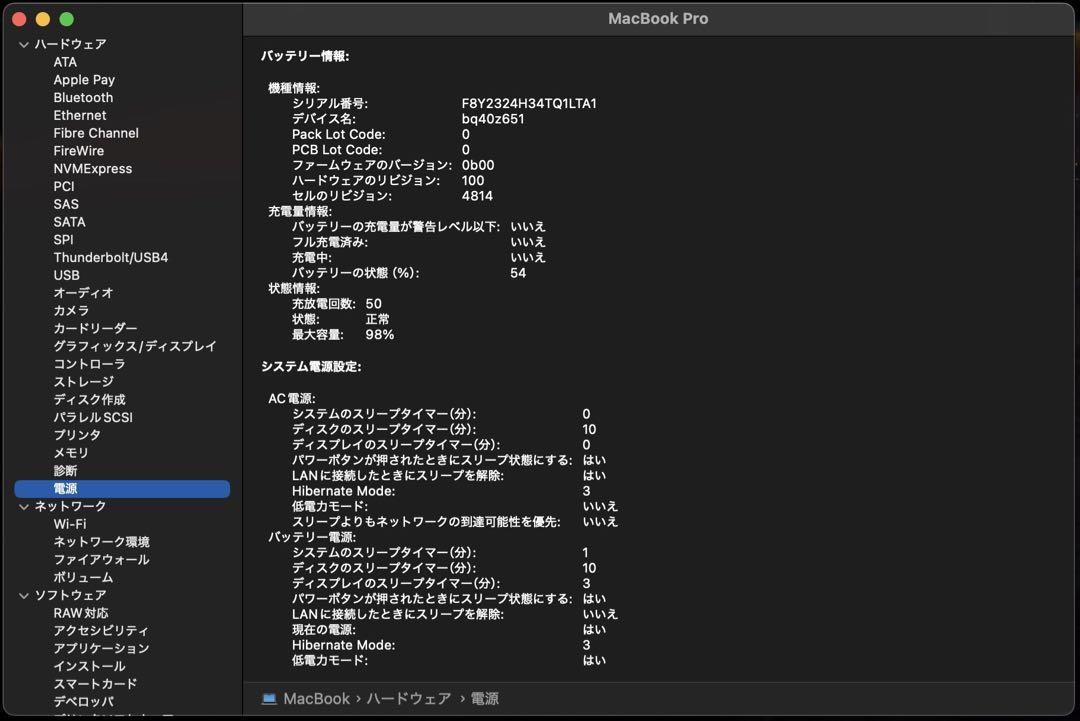Image resolution: width=1080 pixels, height=721 pixels.
Task: Select ボリューム in the sidebar
Action: (x=83, y=578)
